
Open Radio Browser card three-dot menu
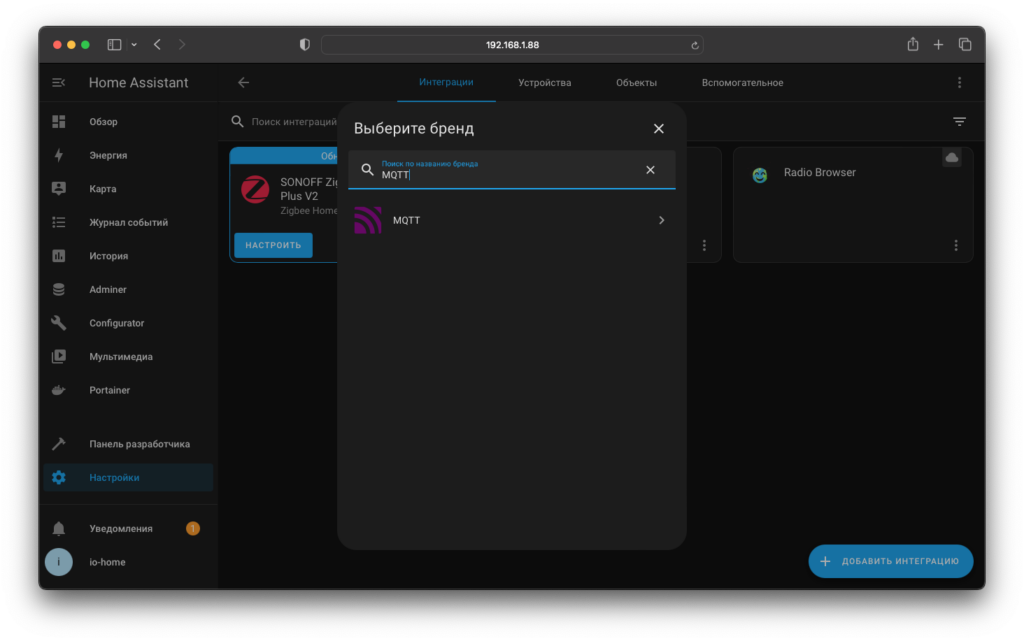point(956,245)
